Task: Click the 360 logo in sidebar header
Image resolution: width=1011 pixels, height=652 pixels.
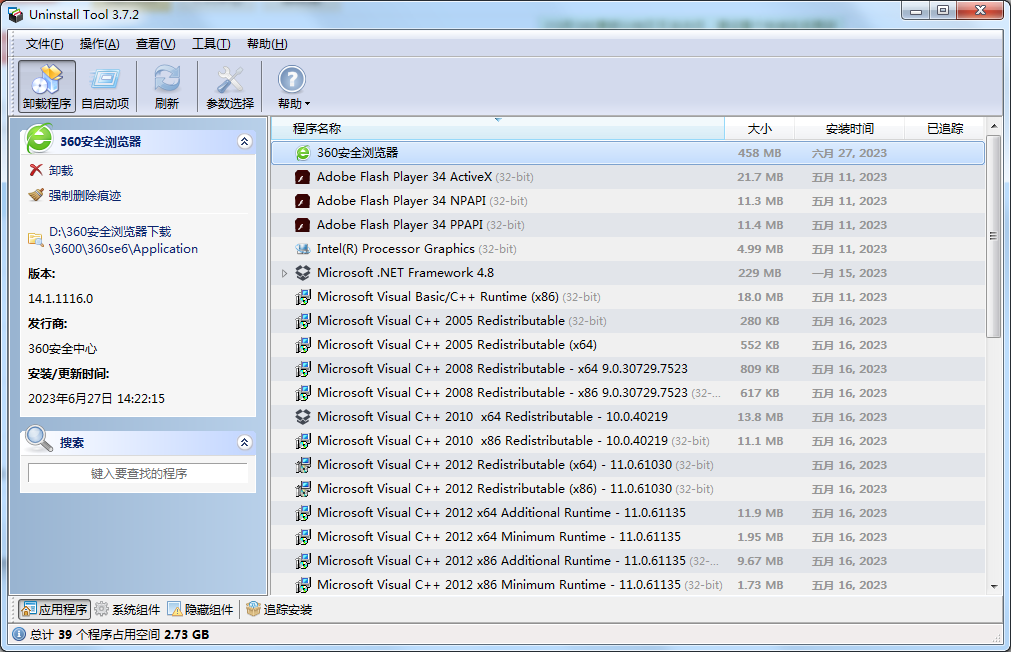Action: pyautogui.click(x=39, y=138)
